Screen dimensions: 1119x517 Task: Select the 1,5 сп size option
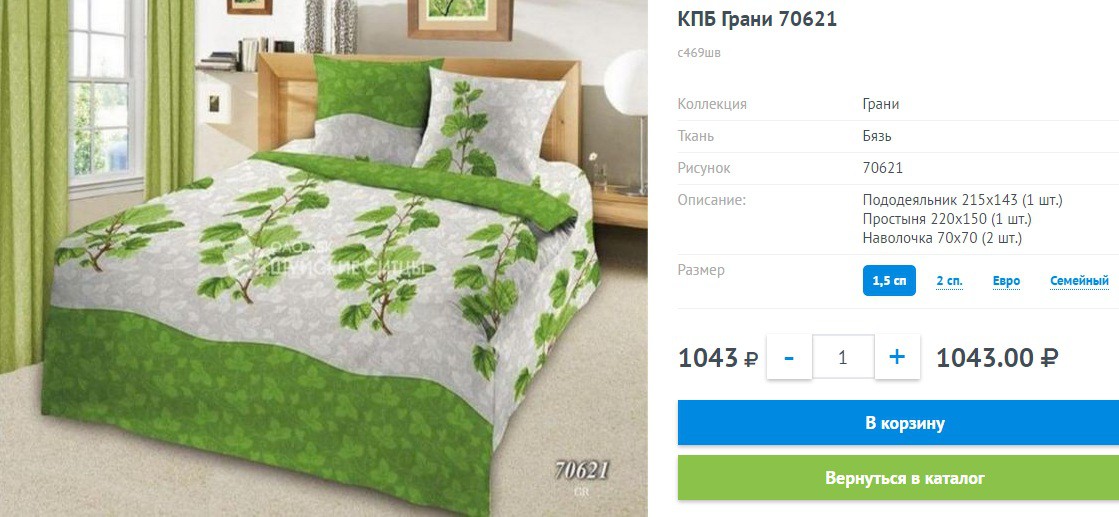pos(889,281)
